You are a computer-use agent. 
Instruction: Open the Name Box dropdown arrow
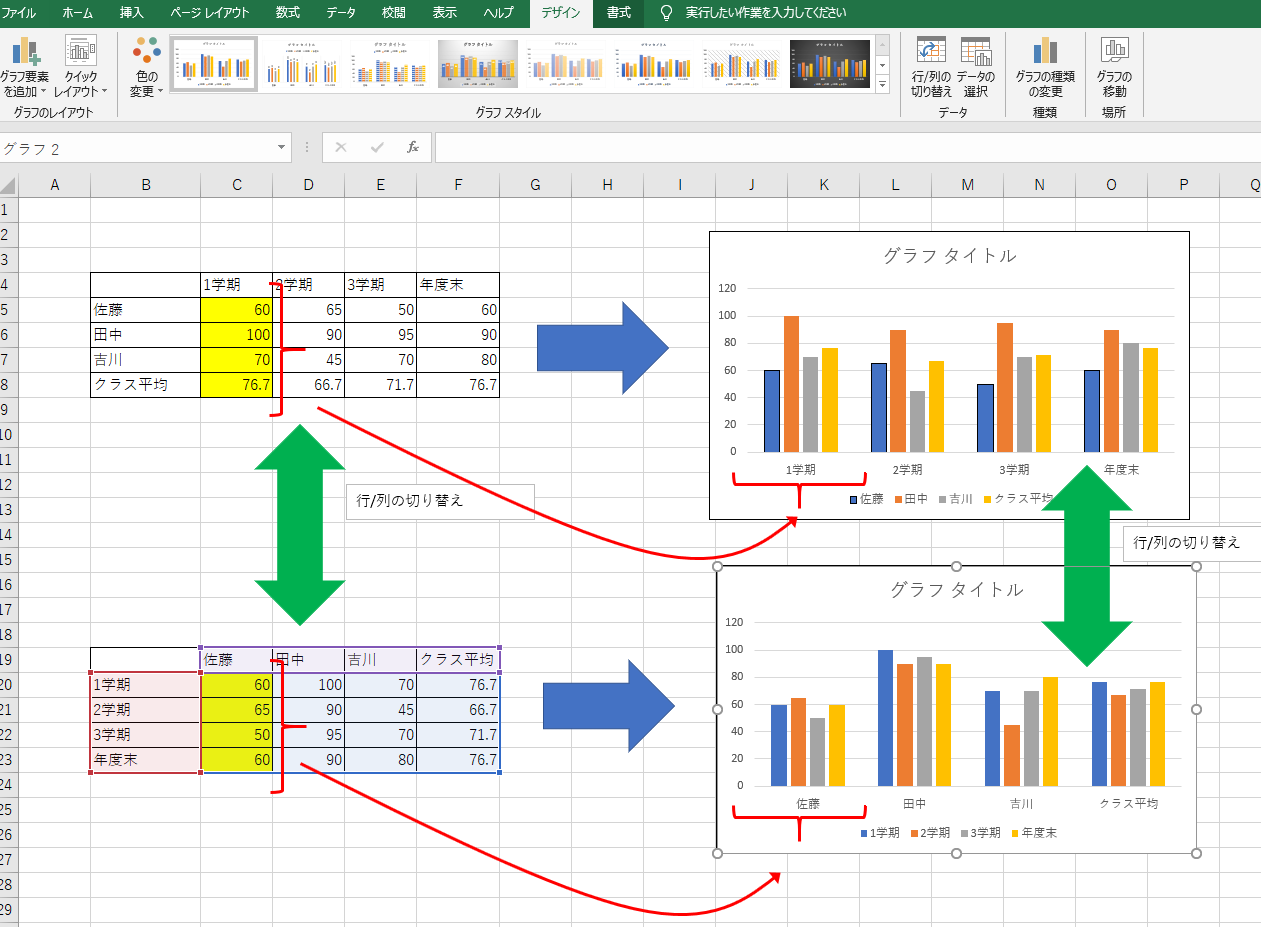[281, 147]
